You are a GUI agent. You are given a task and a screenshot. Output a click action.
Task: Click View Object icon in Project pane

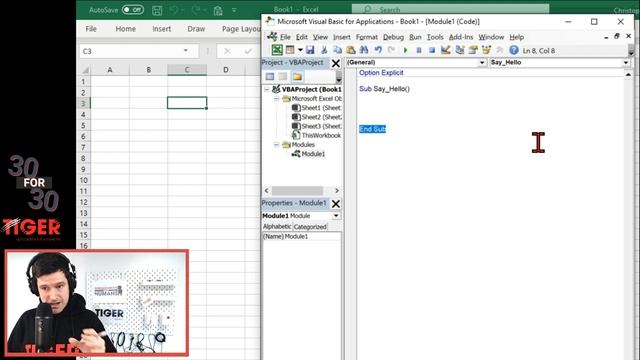pos(283,76)
